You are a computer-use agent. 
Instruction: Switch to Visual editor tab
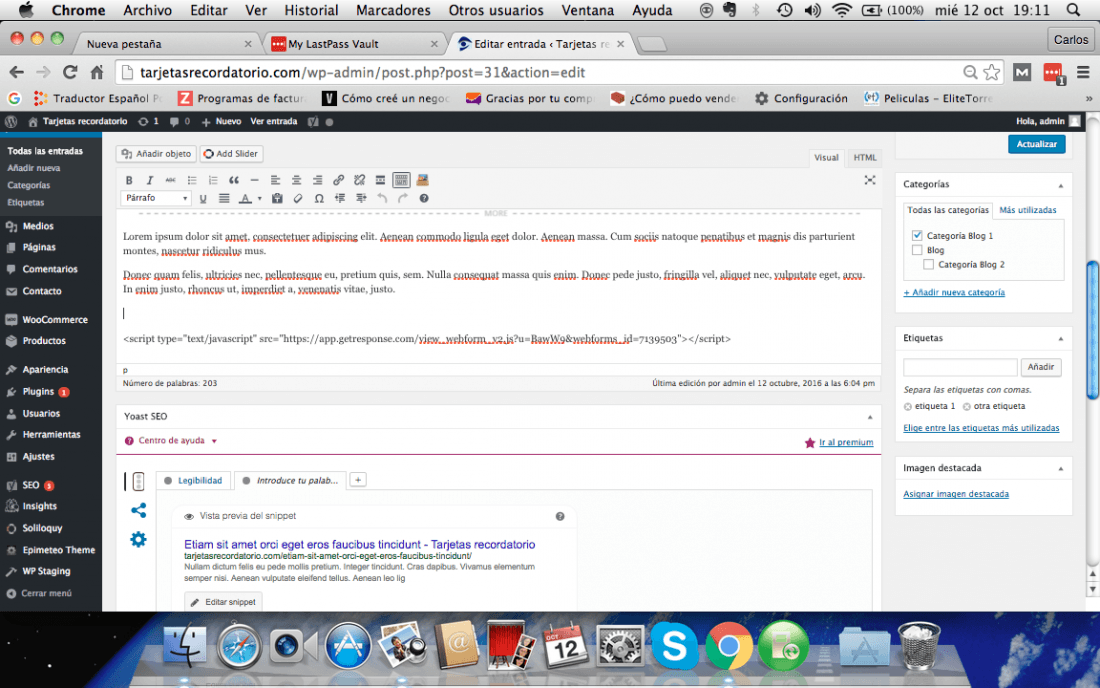826,157
